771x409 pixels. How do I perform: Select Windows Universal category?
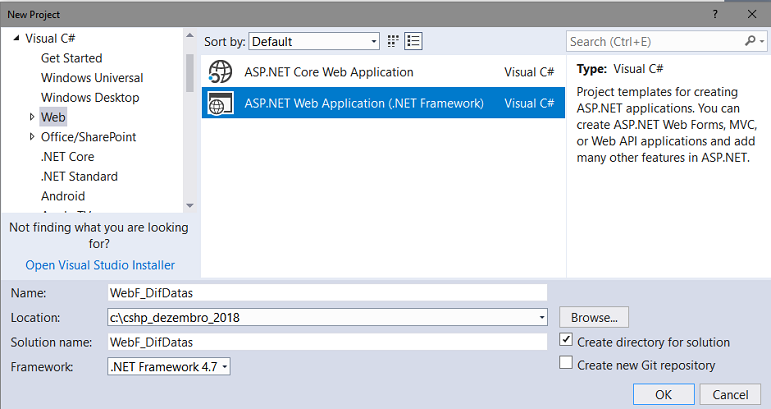point(92,78)
